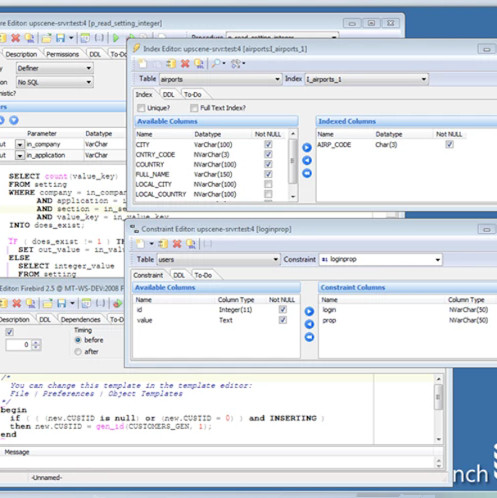Click save disk icon in procedure editor toolbar

tap(60, 38)
